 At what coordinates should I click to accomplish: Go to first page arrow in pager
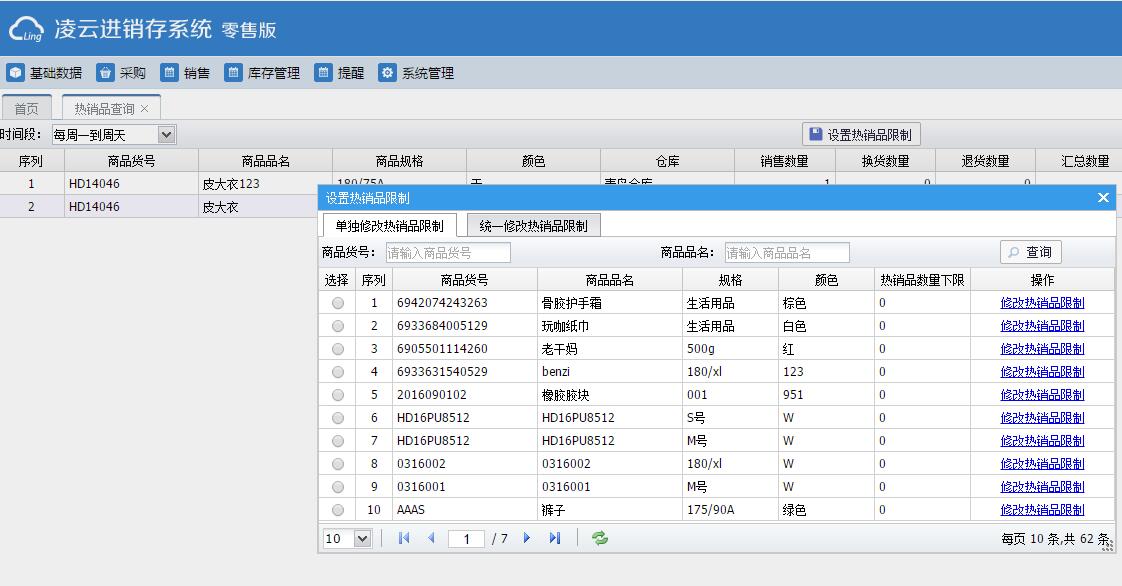(x=404, y=538)
